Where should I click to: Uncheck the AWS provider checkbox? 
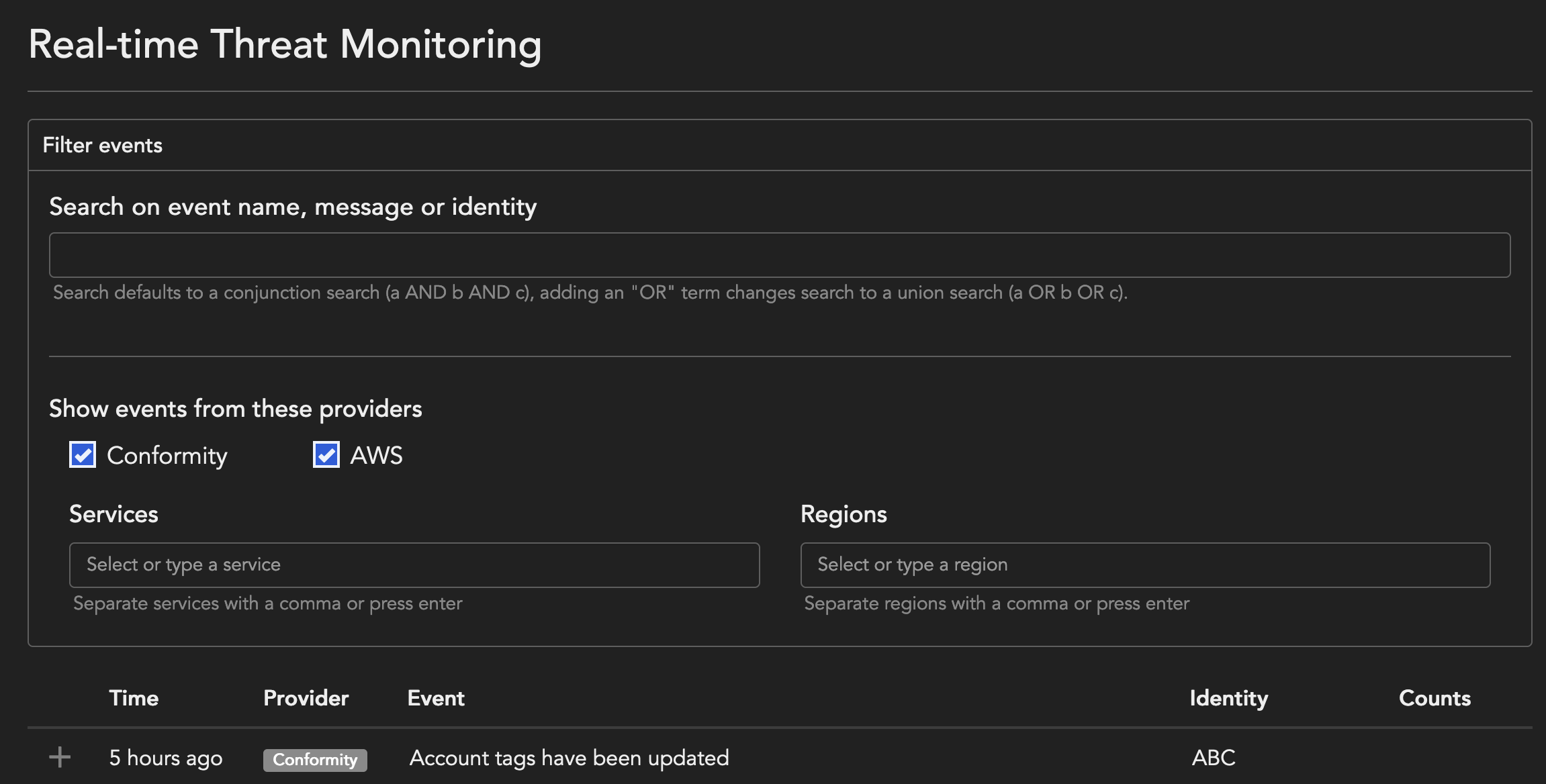pos(326,455)
